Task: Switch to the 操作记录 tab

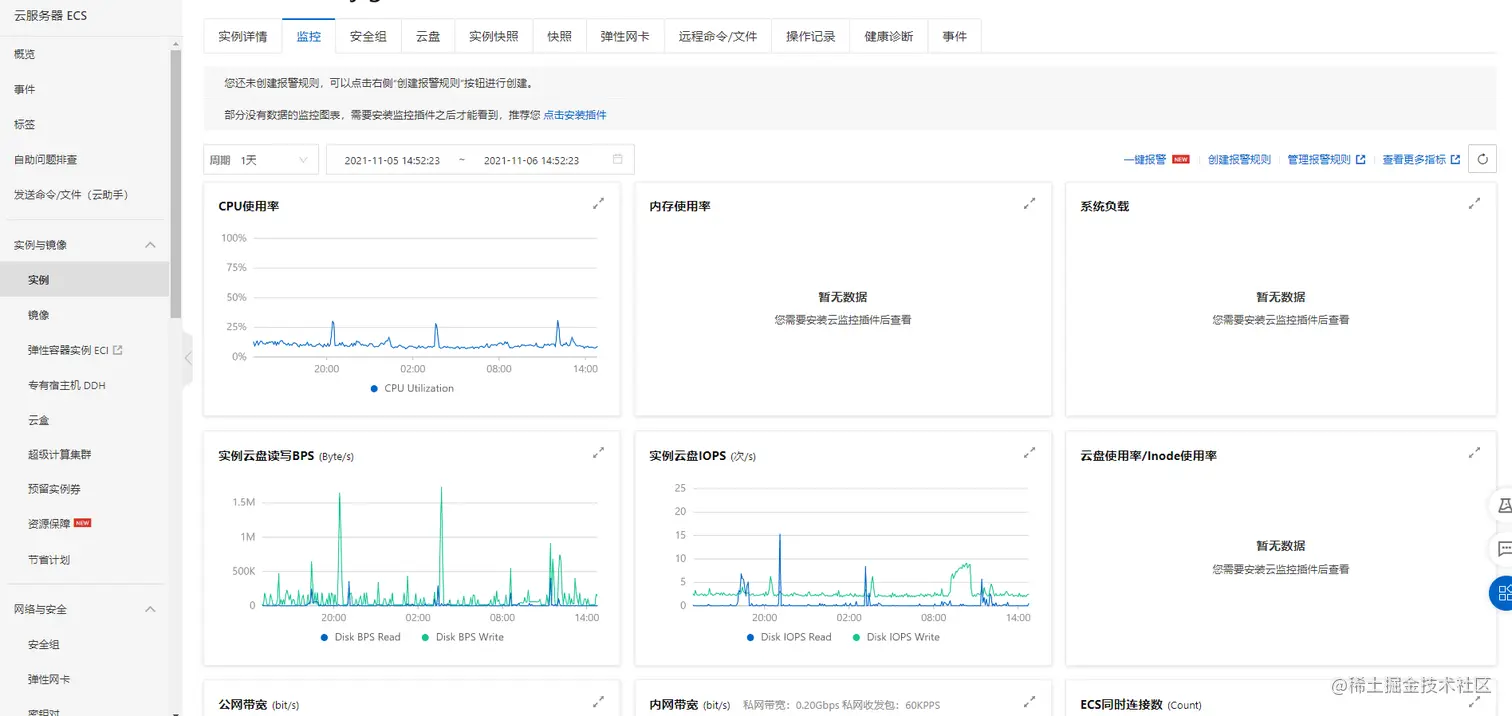Action: tap(811, 36)
